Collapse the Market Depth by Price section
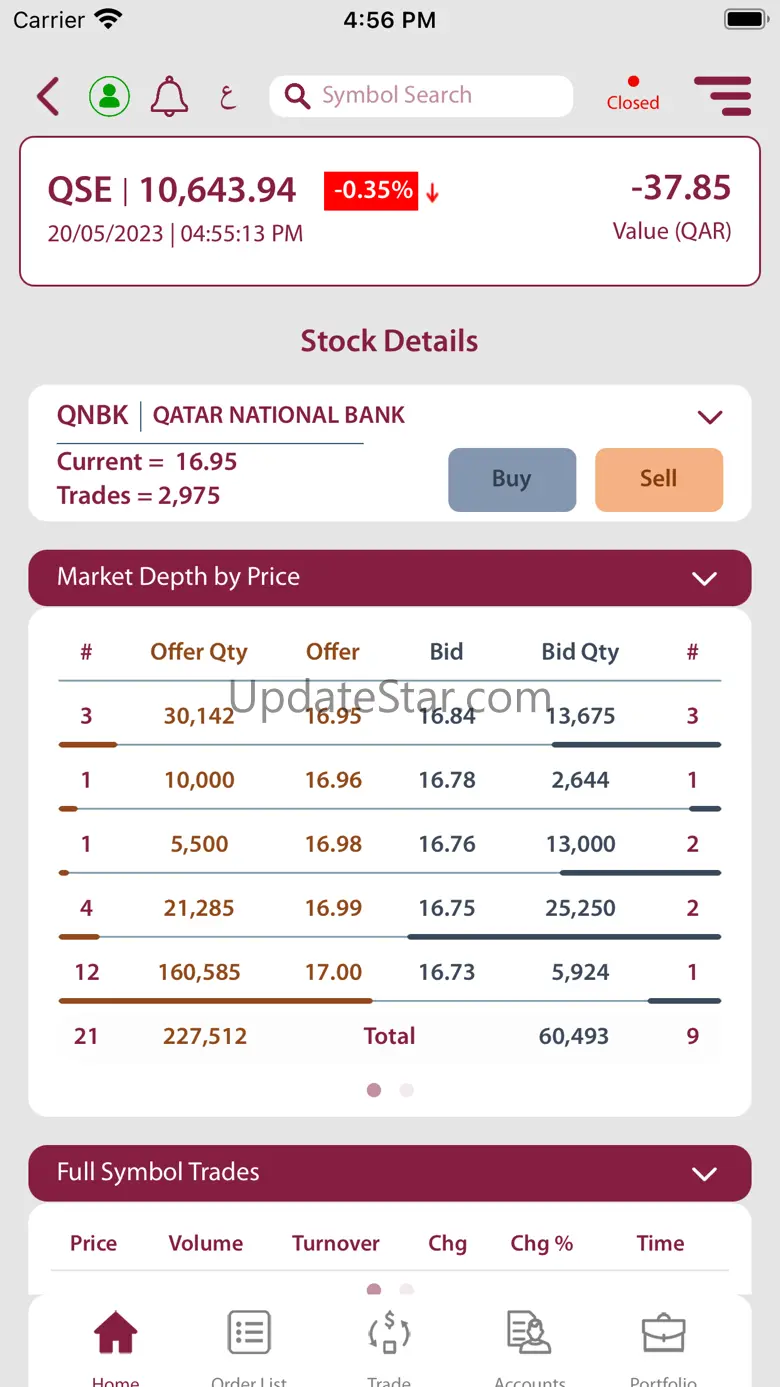The image size is (780, 1387). pyautogui.click(x=705, y=578)
